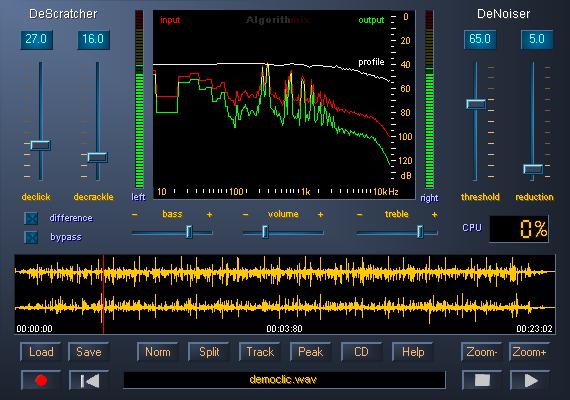
Task: Click the 00:00:00 start time label
Action: (x=35, y=329)
